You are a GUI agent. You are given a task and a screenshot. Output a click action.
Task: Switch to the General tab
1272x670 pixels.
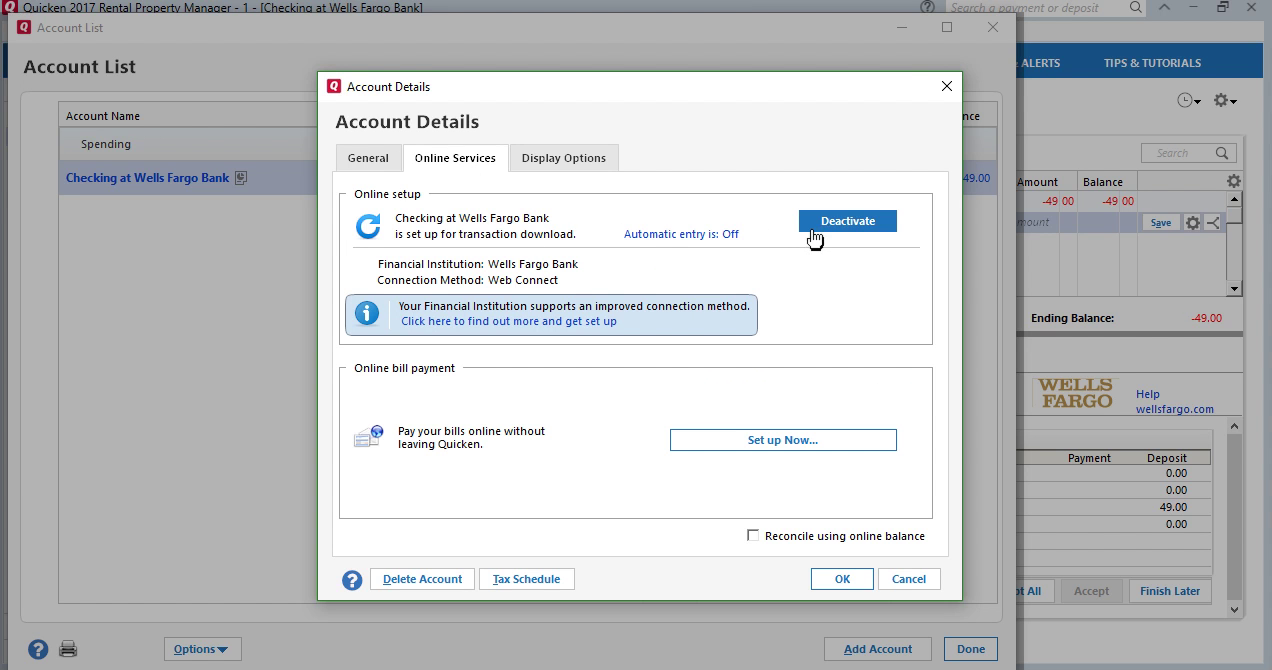(368, 158)
